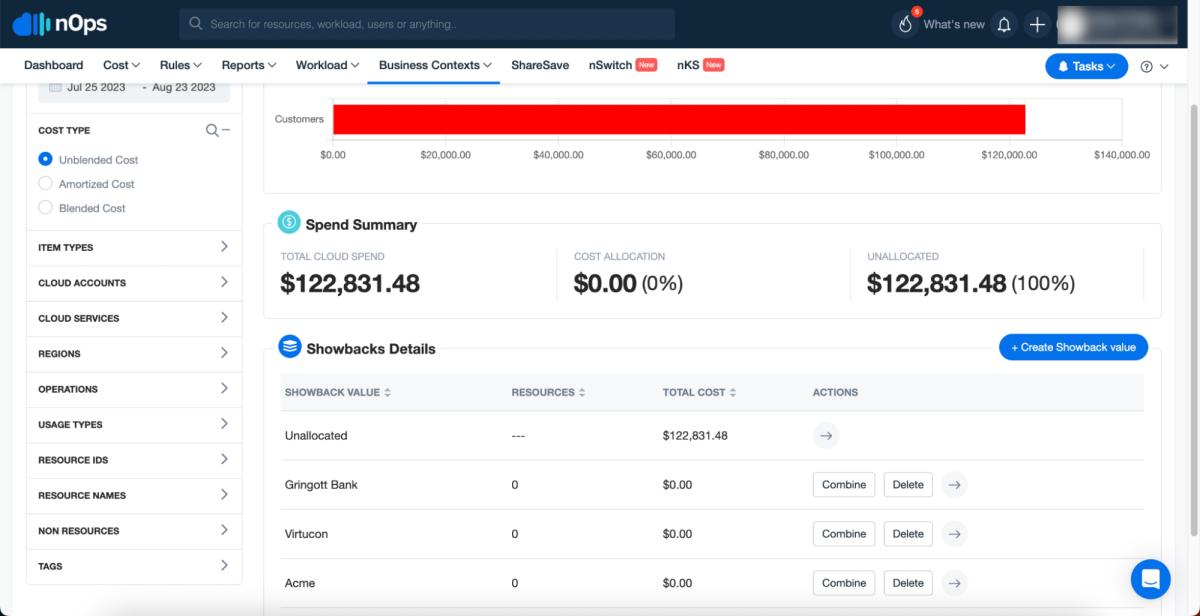
Task: Go to nSwitch tab
Action: (x=622, y=65)
